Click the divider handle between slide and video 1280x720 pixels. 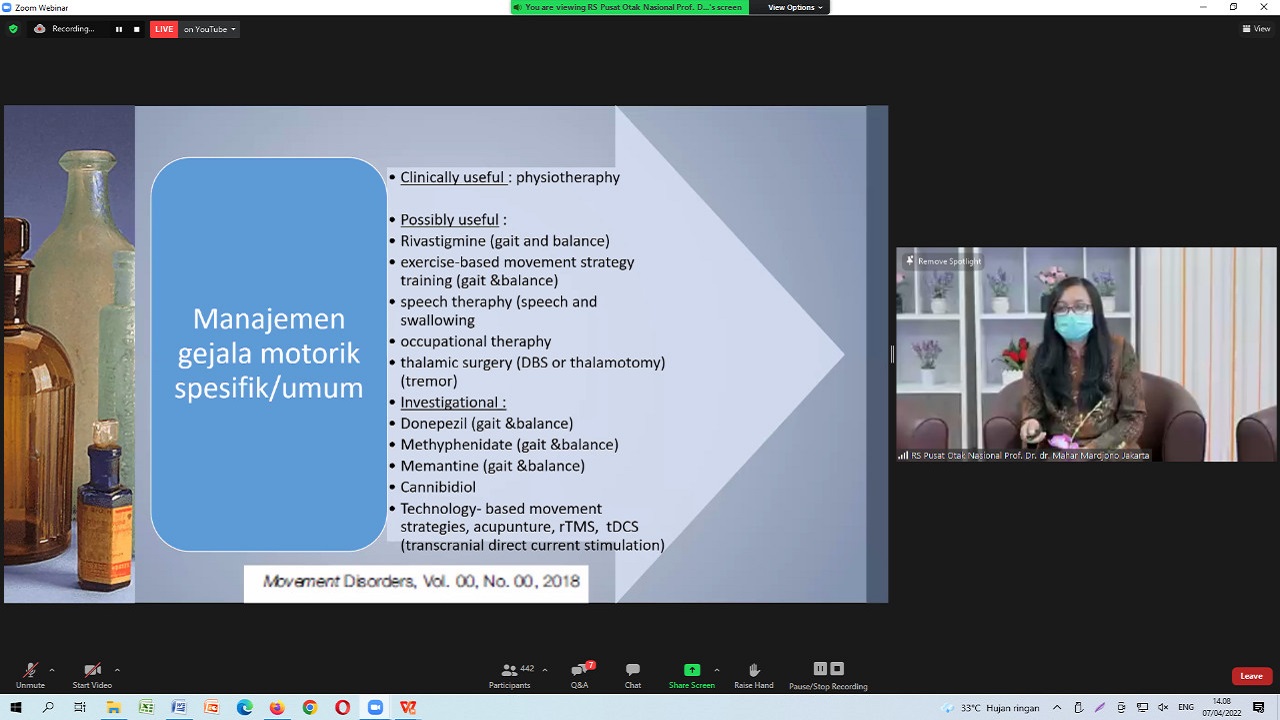892,354
